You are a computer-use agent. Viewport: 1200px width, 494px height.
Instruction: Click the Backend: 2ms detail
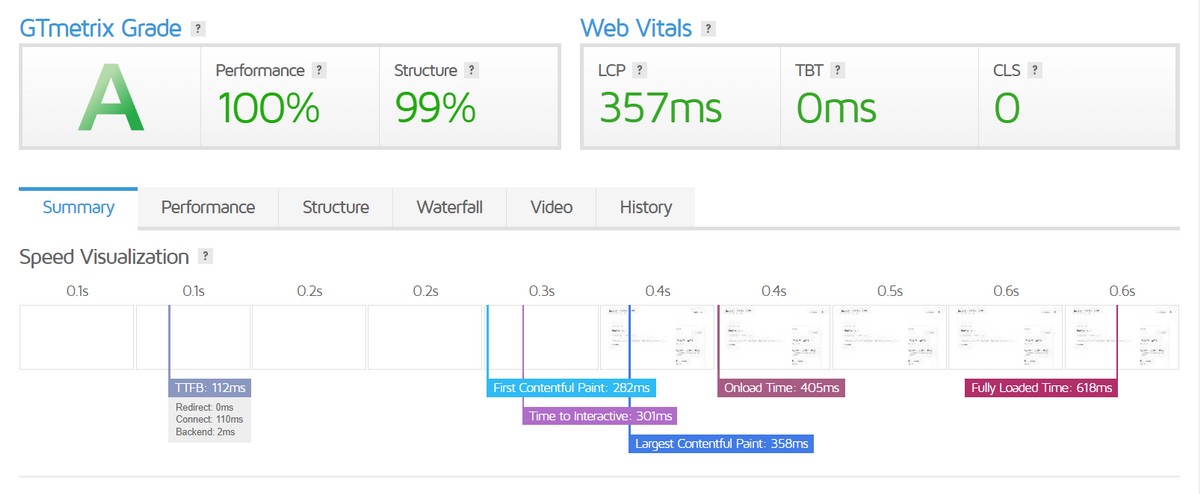(204, 431)
